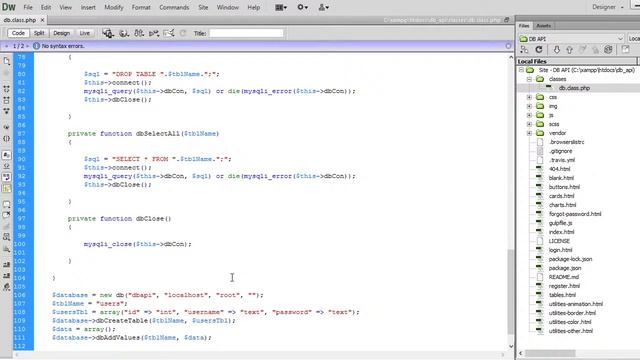Toggle word wrap icon in code toolbar

click(x=7, y=177)
